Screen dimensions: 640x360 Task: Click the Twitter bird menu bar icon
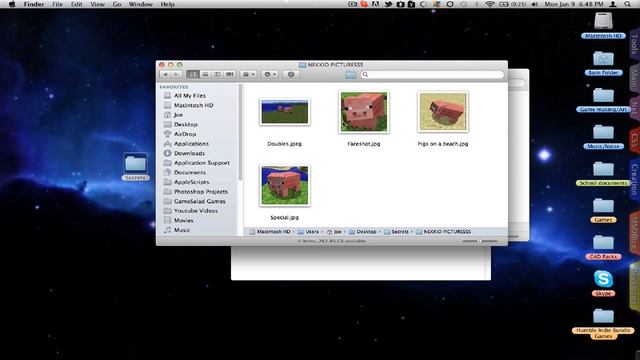388,4
